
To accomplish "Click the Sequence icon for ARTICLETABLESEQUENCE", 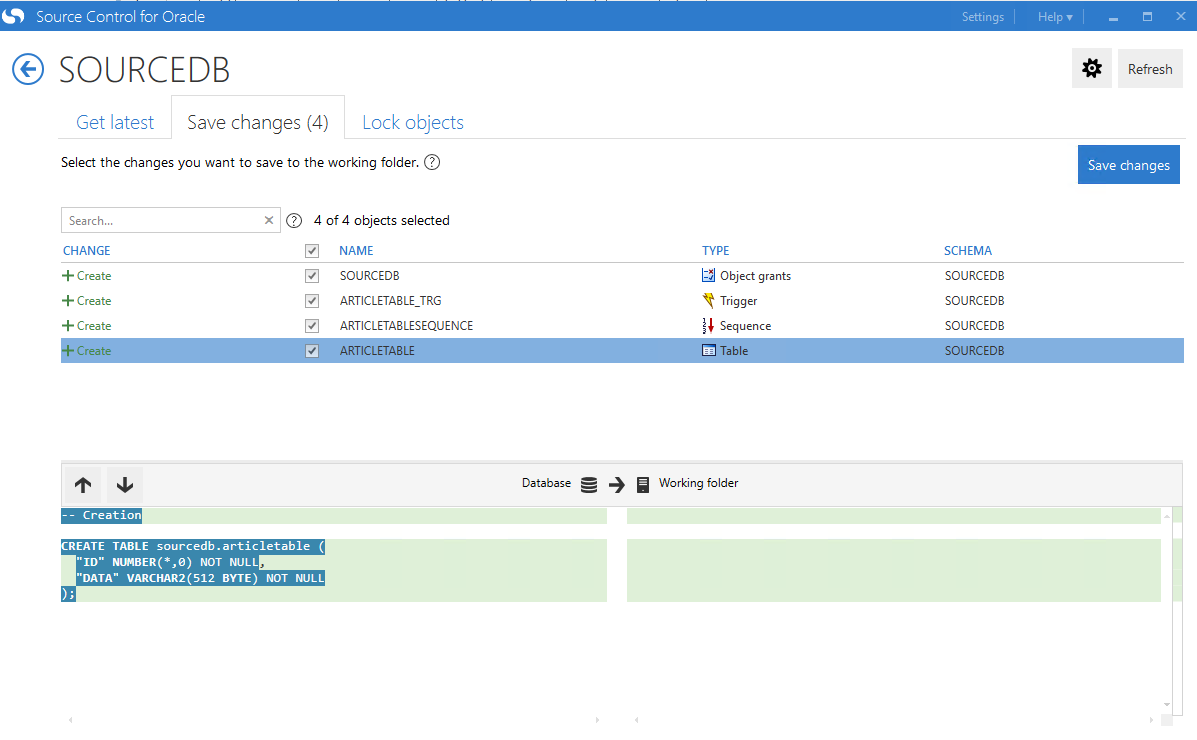I will point(709,326).
